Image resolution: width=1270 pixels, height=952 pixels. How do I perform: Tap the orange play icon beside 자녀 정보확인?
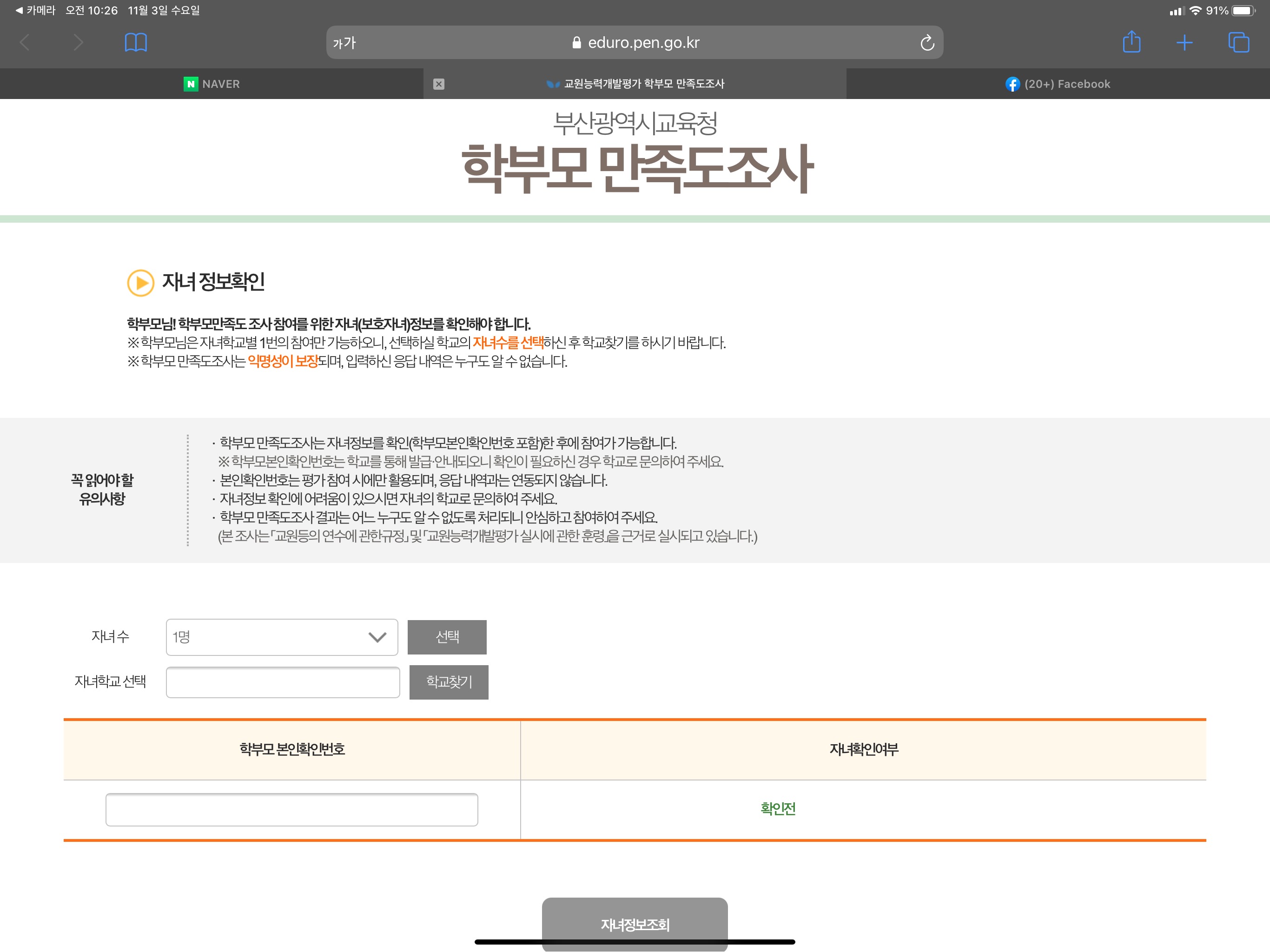click(140, 283)
